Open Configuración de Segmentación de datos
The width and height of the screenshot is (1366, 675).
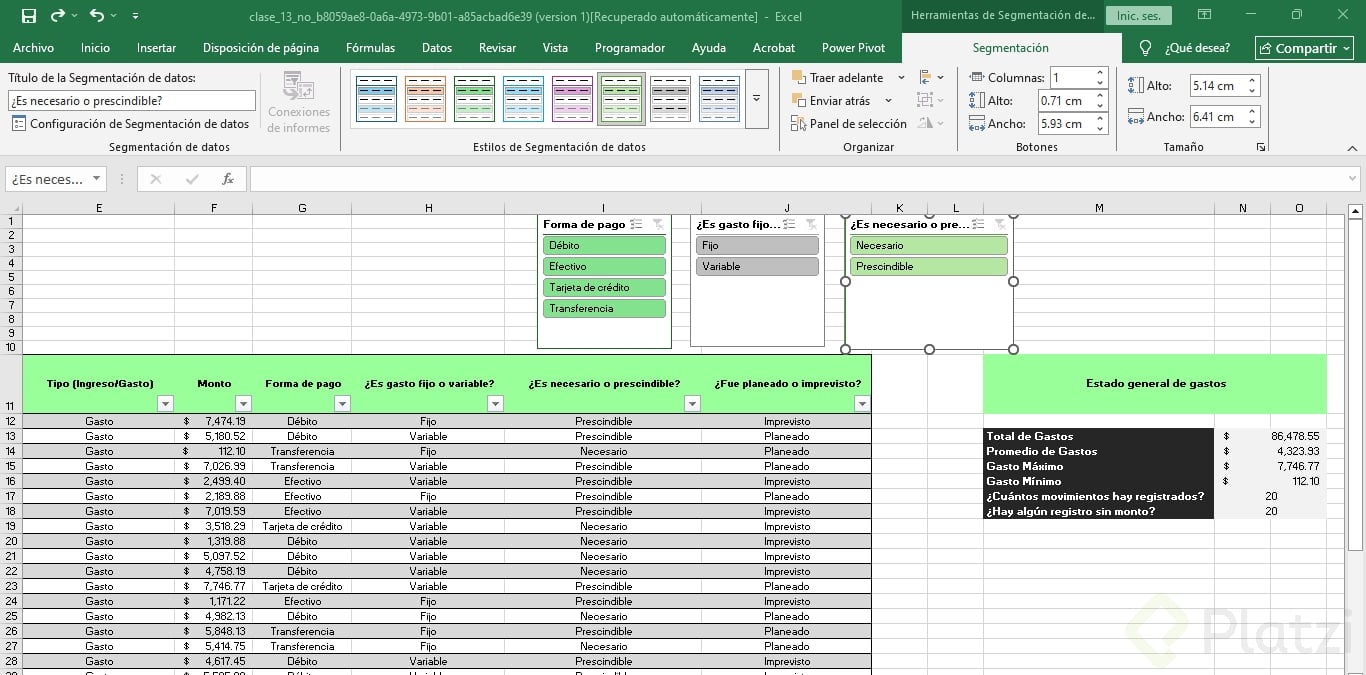pyautogui.click(x=130, y=124)
